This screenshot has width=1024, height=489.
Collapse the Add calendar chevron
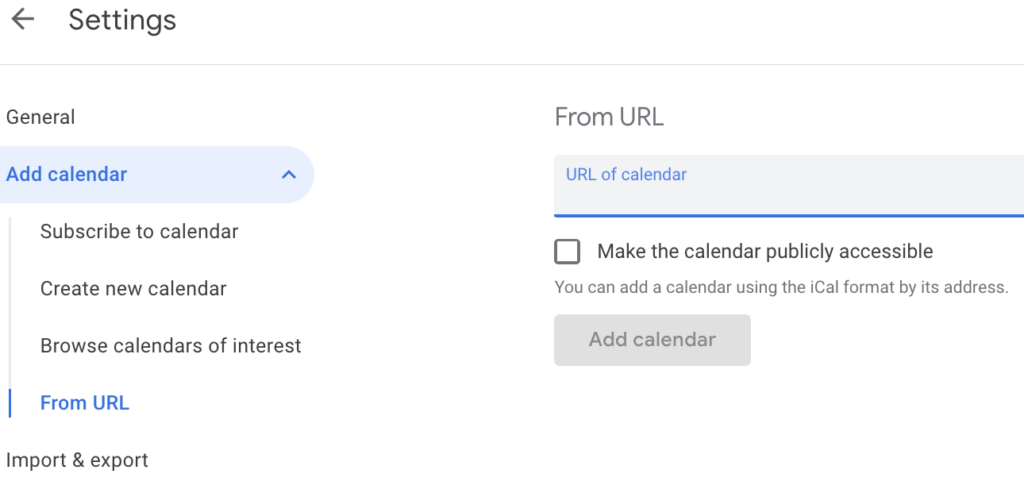tap(289, 175)
